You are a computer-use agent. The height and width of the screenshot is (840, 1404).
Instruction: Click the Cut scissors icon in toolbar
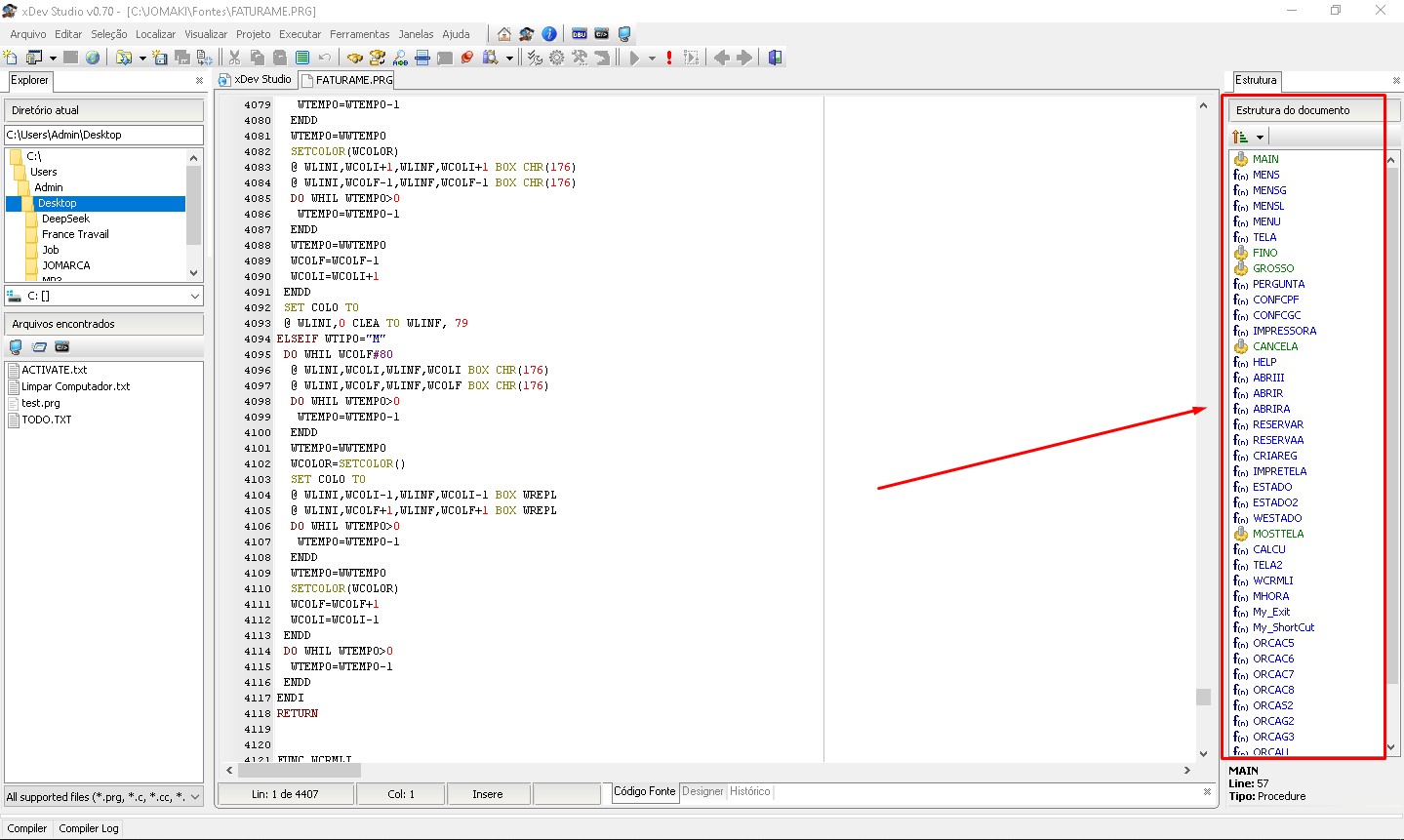coord(234,58)
